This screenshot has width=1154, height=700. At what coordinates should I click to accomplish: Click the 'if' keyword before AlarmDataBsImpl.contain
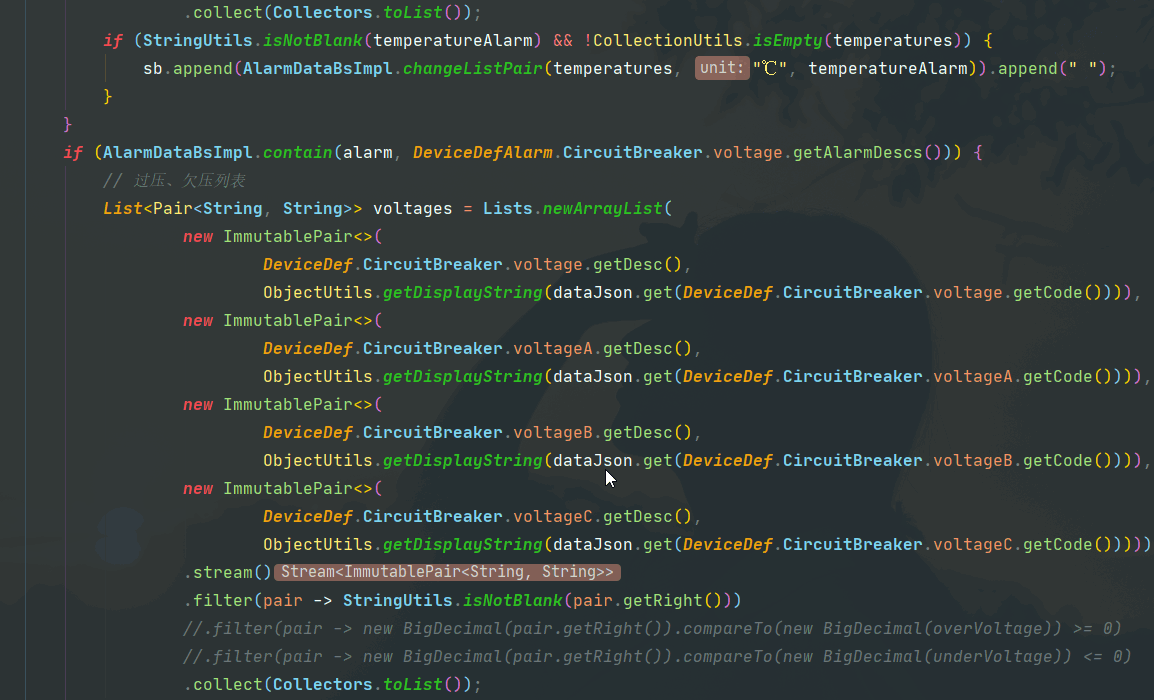(x=73, y=152)
